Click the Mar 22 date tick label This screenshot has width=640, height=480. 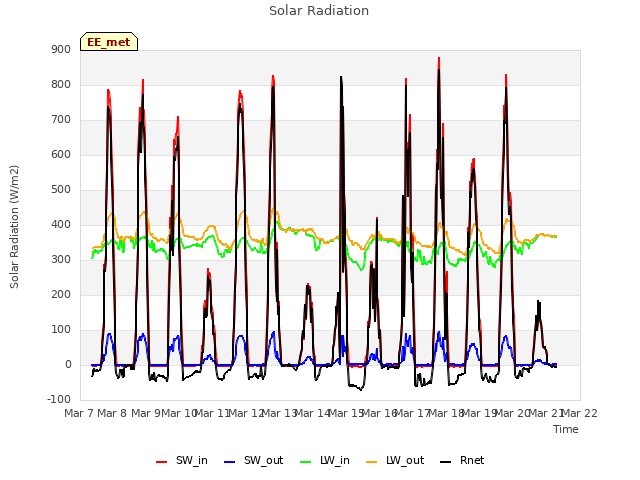click(x=580, y=413)
